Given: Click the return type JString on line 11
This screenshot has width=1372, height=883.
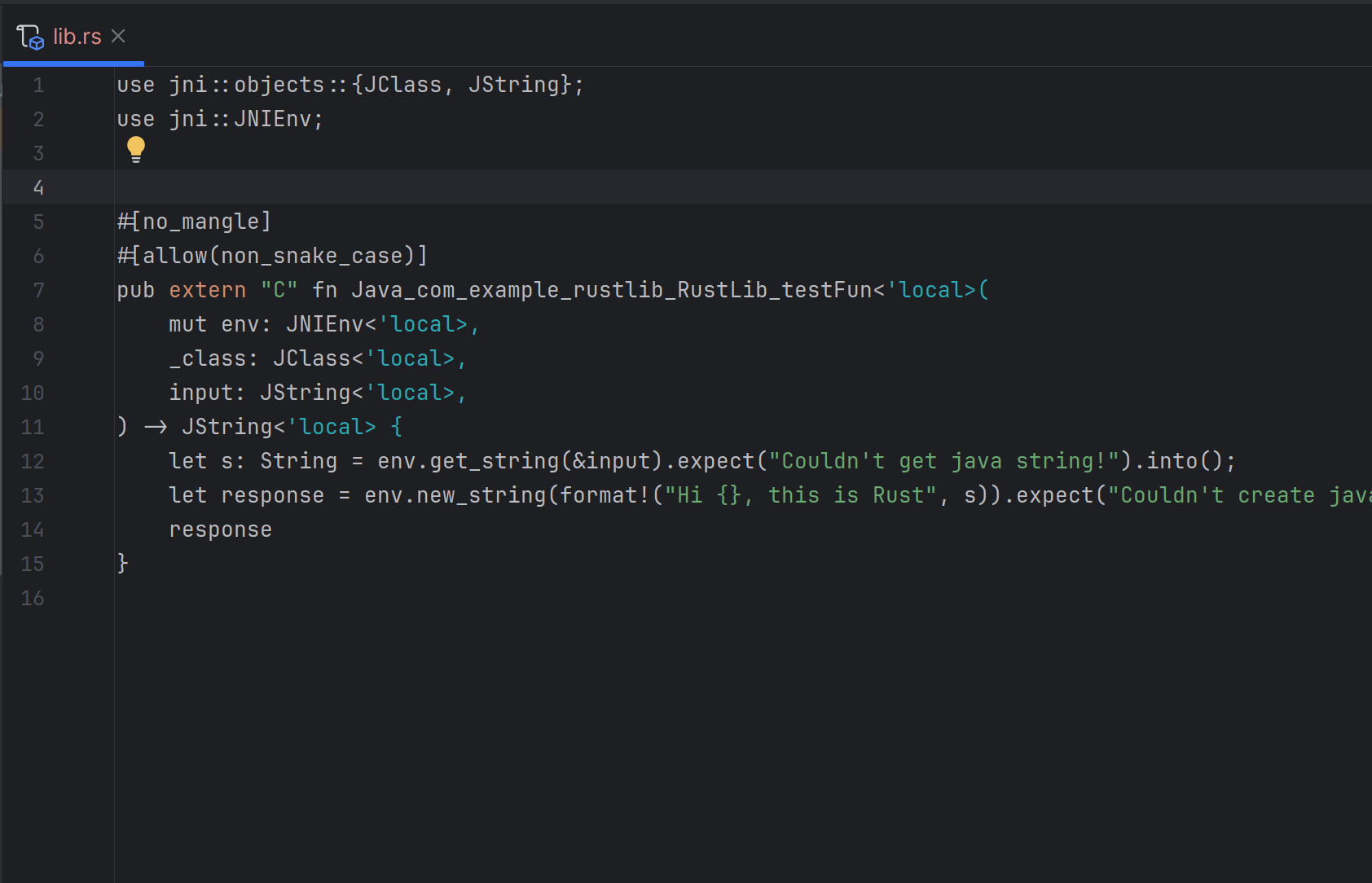Looking at the screenshot, I should coord(227,427).
